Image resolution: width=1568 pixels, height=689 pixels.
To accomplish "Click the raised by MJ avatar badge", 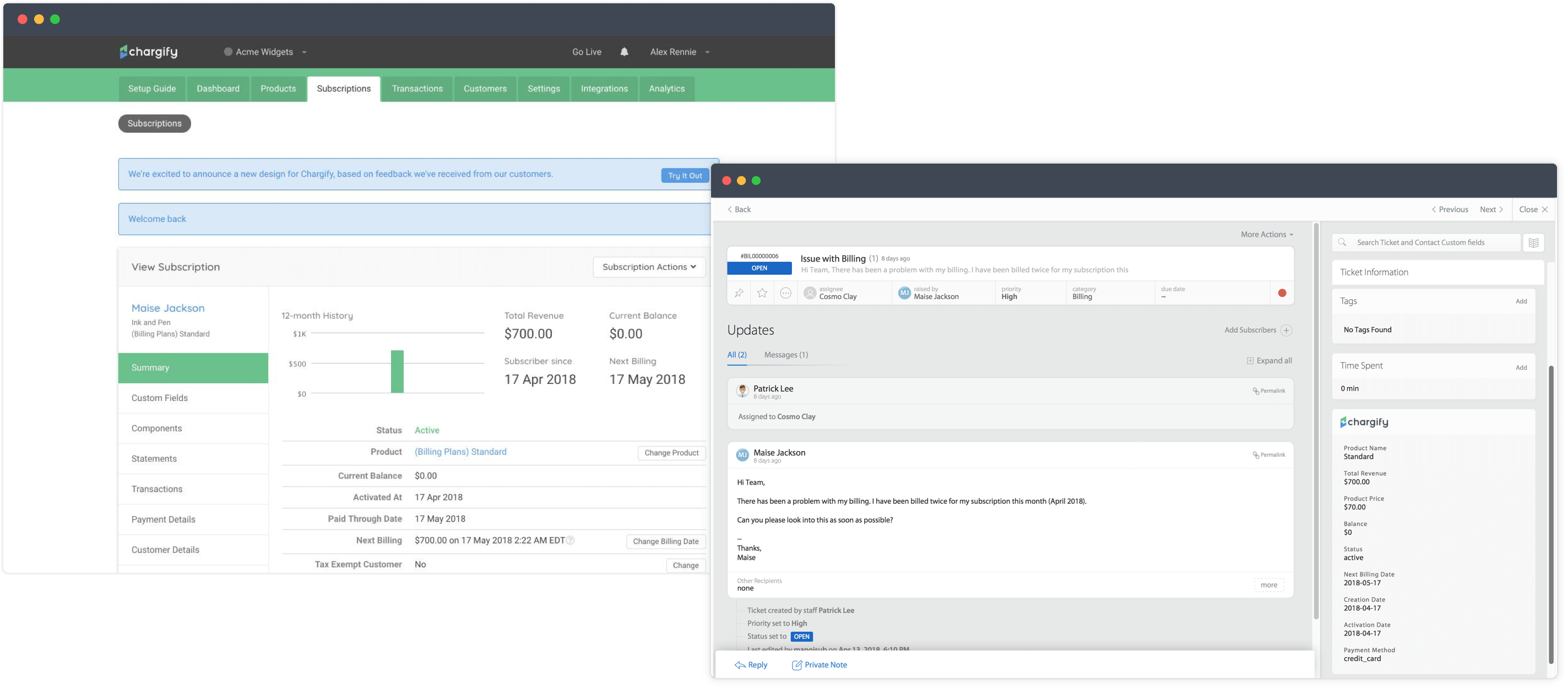I will (x=904, y=293).
